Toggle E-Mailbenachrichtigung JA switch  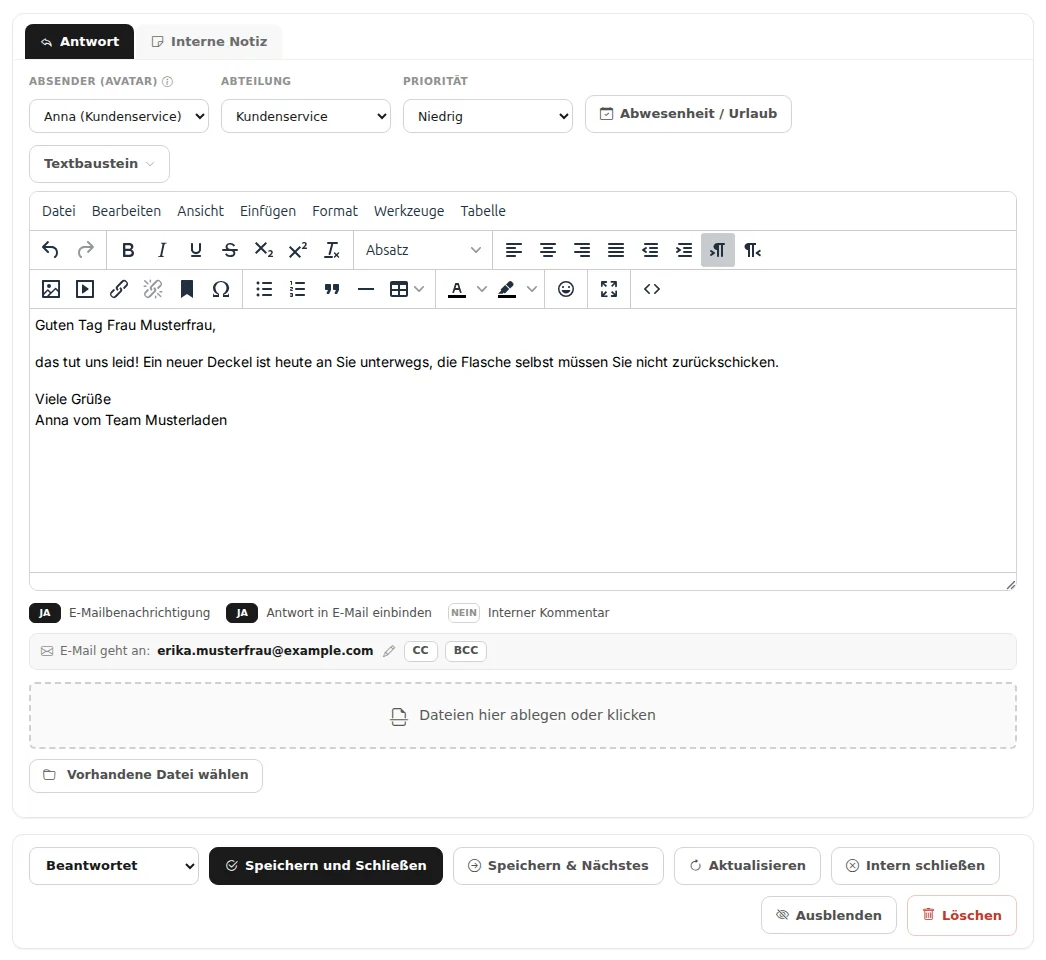(45, 612)
